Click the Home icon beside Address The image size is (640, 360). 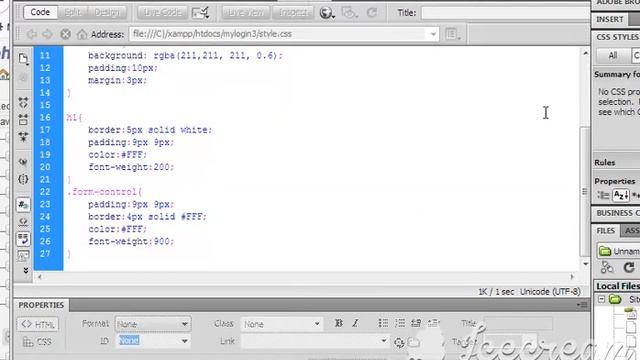(x=82, y=34)
